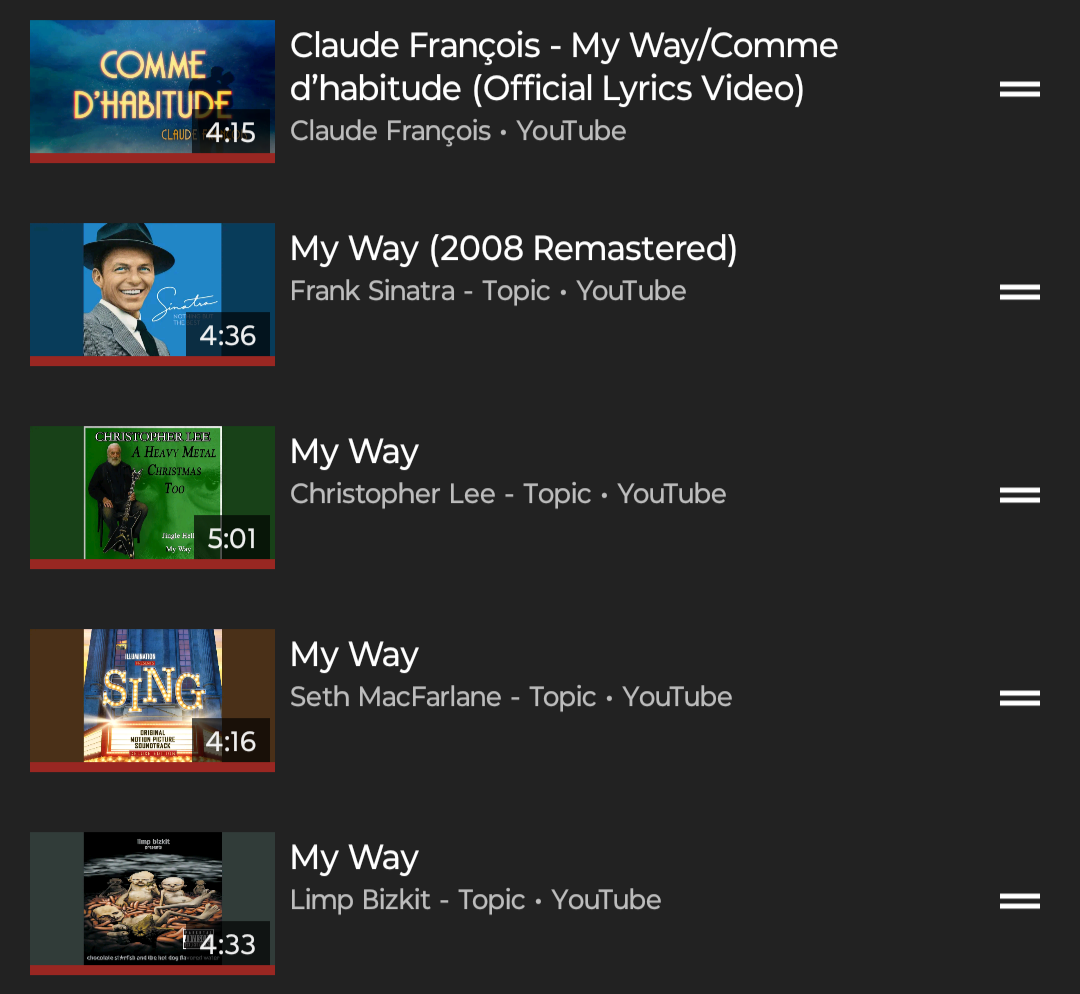The height and width of the screenshot is (994, 1080).
Task: Open the Comme d'habitude thumbnail
Action: point(152,91)
